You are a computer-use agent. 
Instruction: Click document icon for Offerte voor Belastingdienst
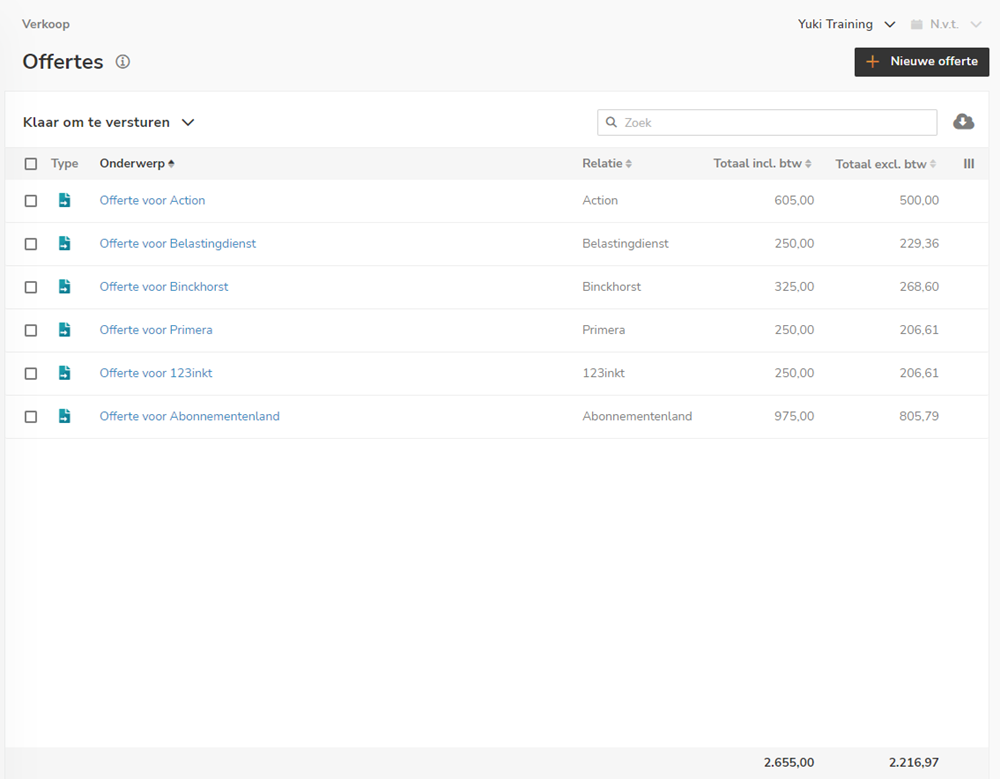64,244
